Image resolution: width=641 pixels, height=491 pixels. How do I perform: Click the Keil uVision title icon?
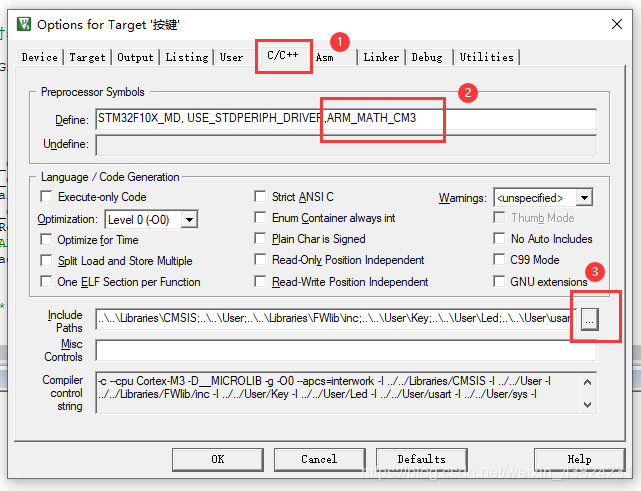24,24
